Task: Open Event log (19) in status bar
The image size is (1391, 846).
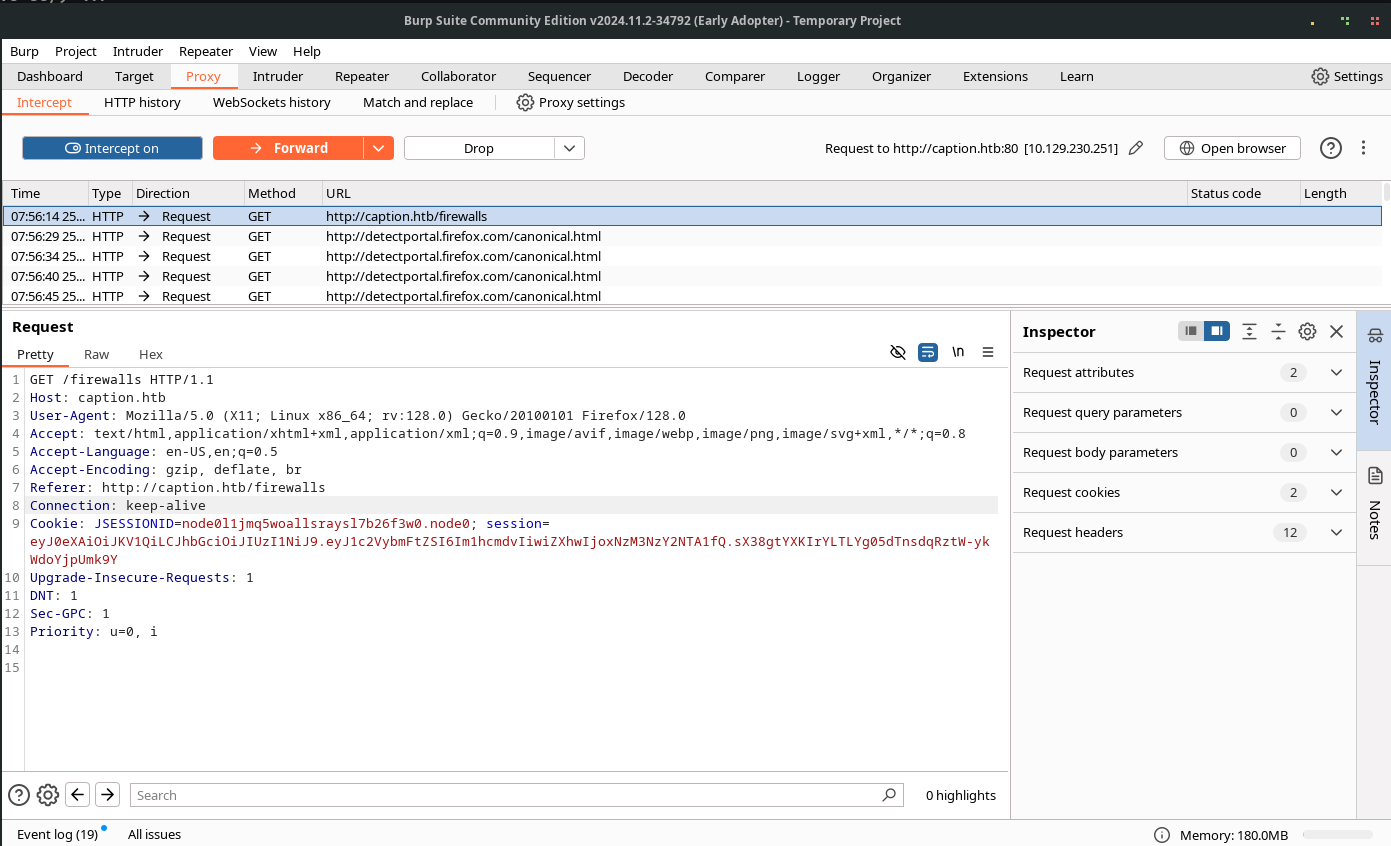Action: pyautogui.click(x=57, y=834)
